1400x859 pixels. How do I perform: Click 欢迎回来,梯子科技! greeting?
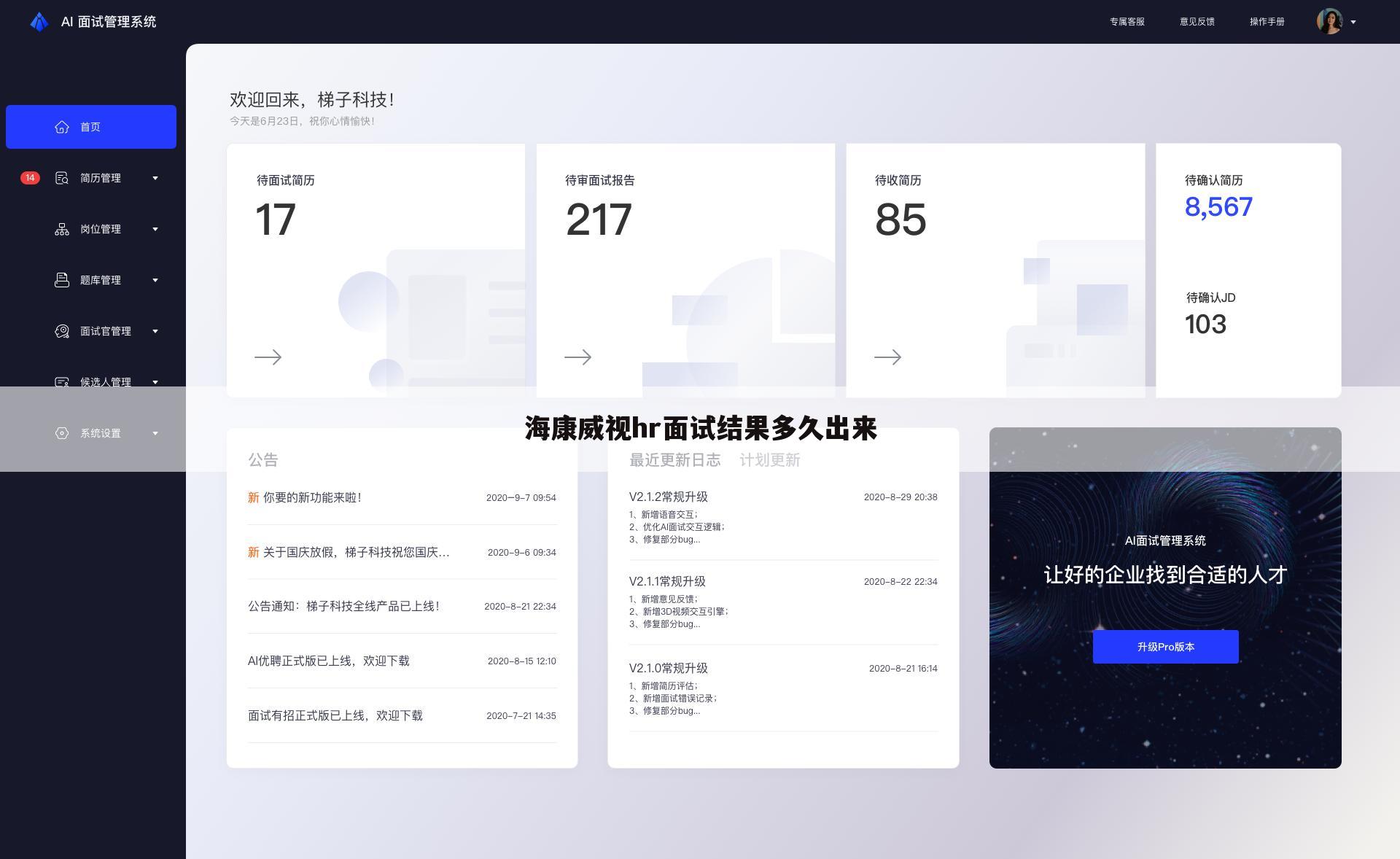[312, 100]
